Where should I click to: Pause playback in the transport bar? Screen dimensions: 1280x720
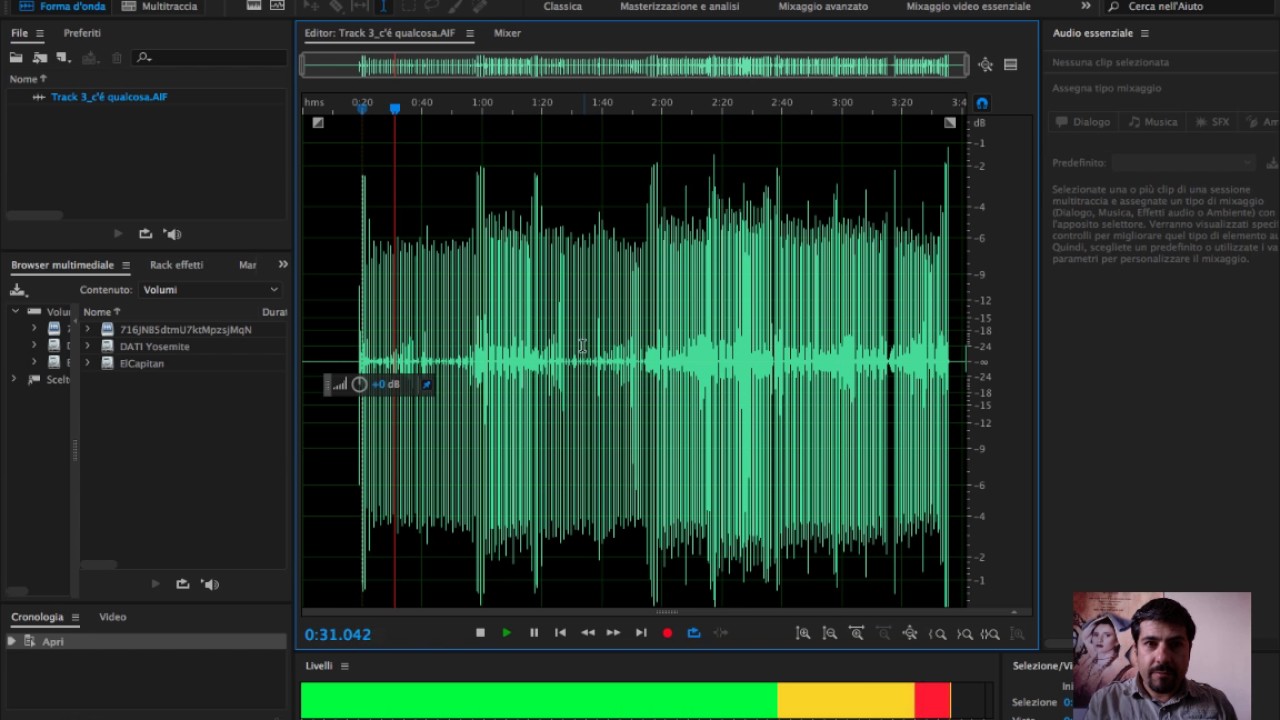coord(534,633)
